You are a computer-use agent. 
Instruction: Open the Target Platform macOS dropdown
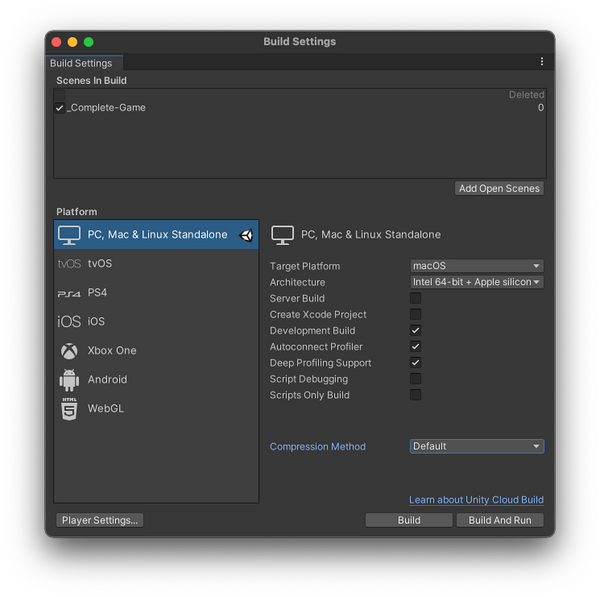[477, 266]
